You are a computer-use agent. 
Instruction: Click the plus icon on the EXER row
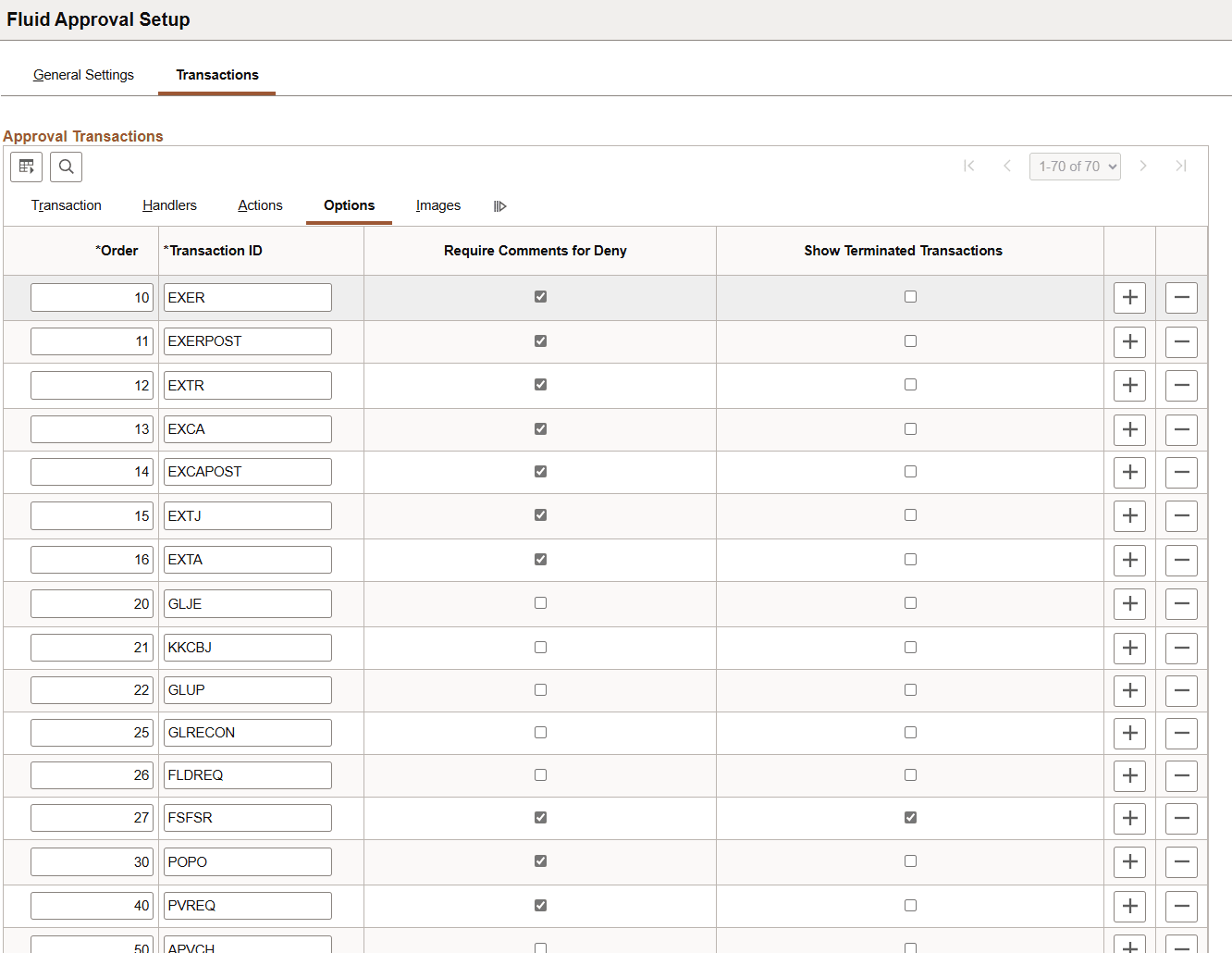pyautogui.click(x=1129, y=297)
